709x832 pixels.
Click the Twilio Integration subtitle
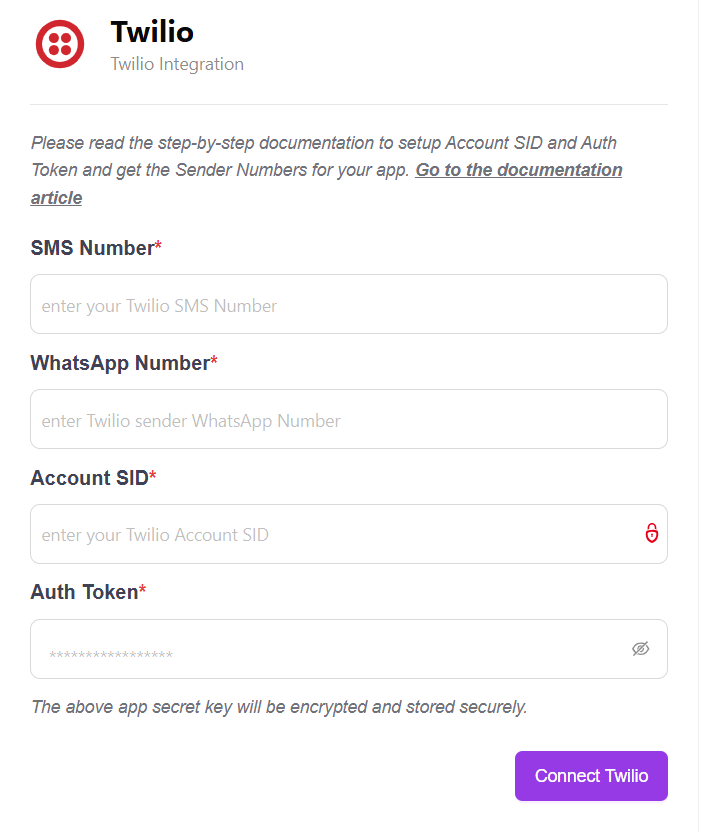[x=177, y=64]
